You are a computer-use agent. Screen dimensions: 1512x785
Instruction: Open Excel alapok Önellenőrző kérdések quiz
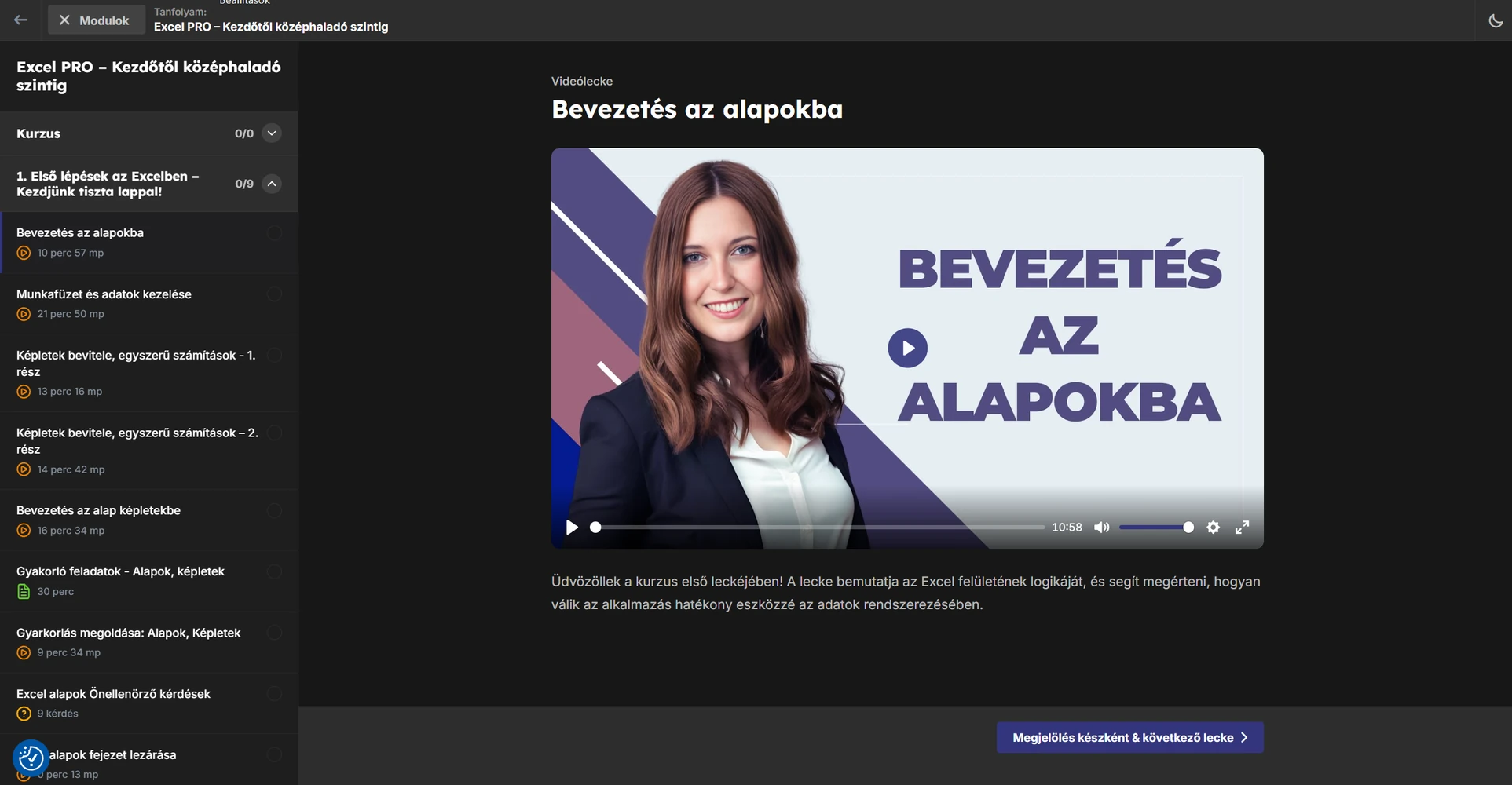(x=149, y=703)
